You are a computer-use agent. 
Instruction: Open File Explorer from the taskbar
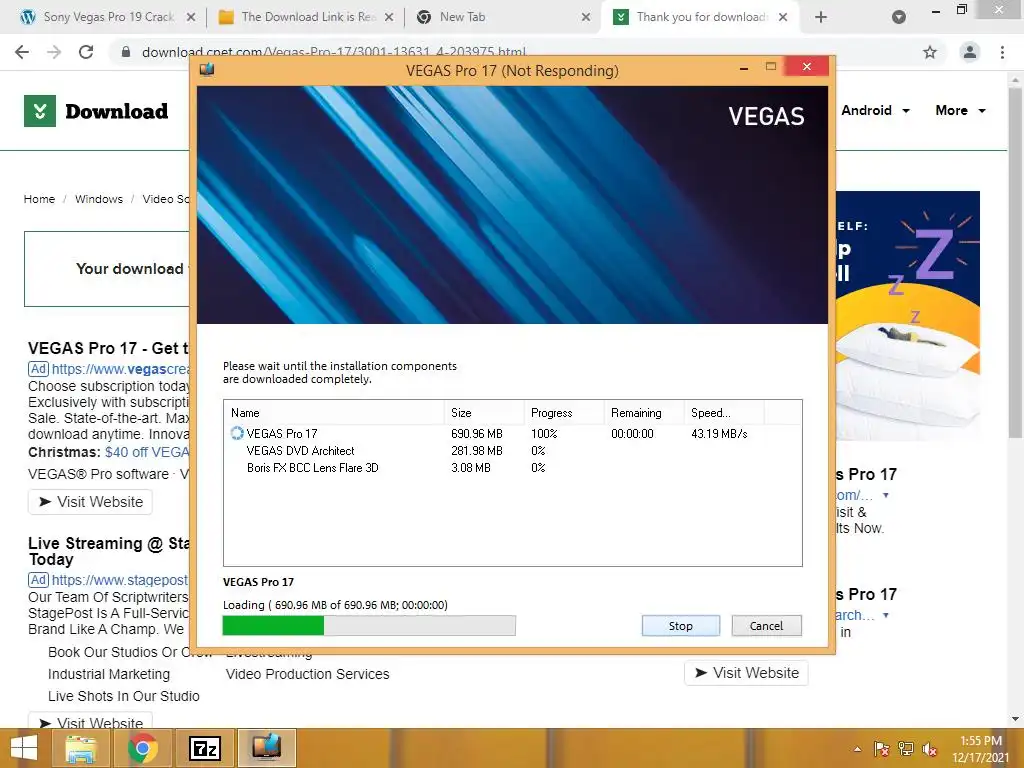(81, 748)
